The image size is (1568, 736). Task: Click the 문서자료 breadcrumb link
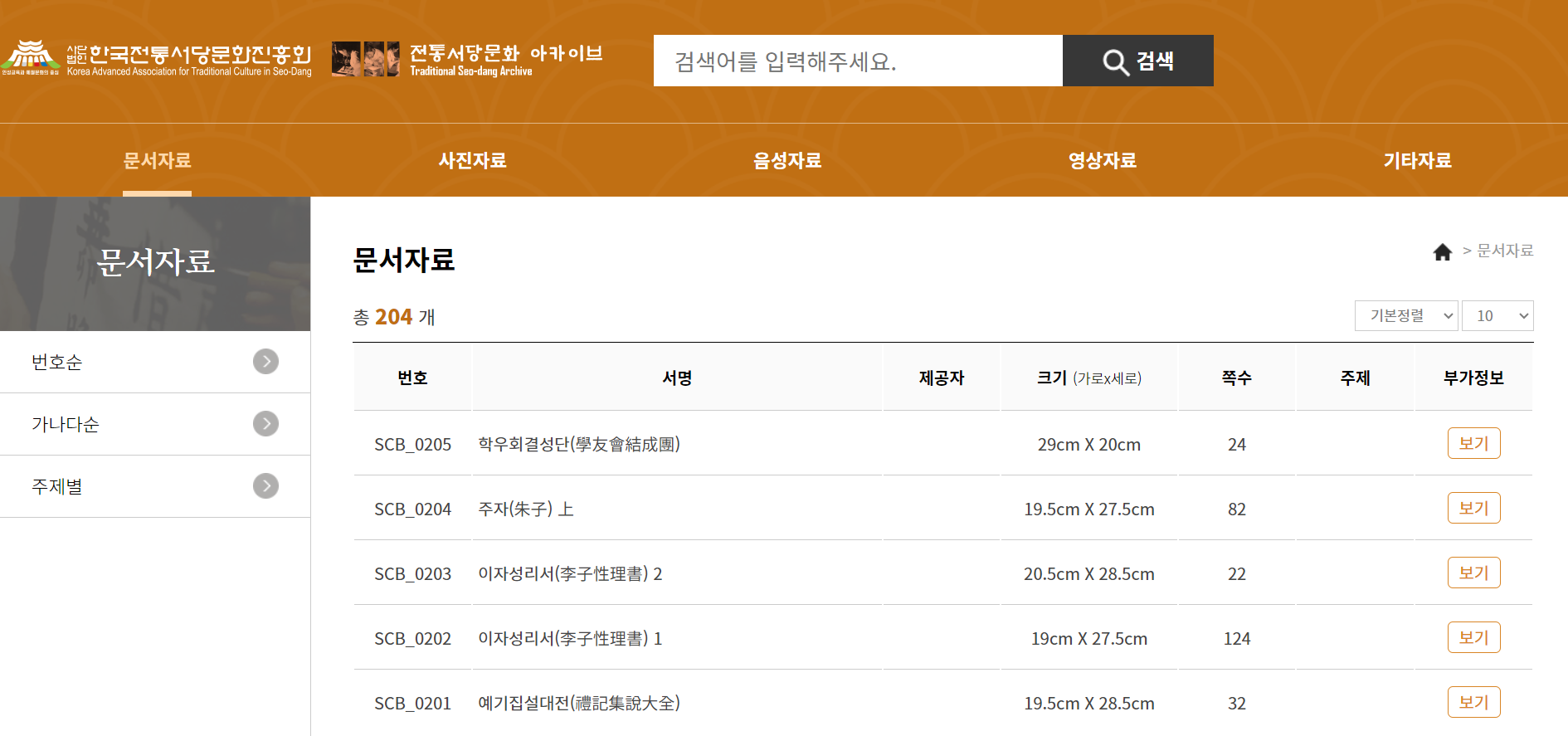click(x=1505, y=251)
